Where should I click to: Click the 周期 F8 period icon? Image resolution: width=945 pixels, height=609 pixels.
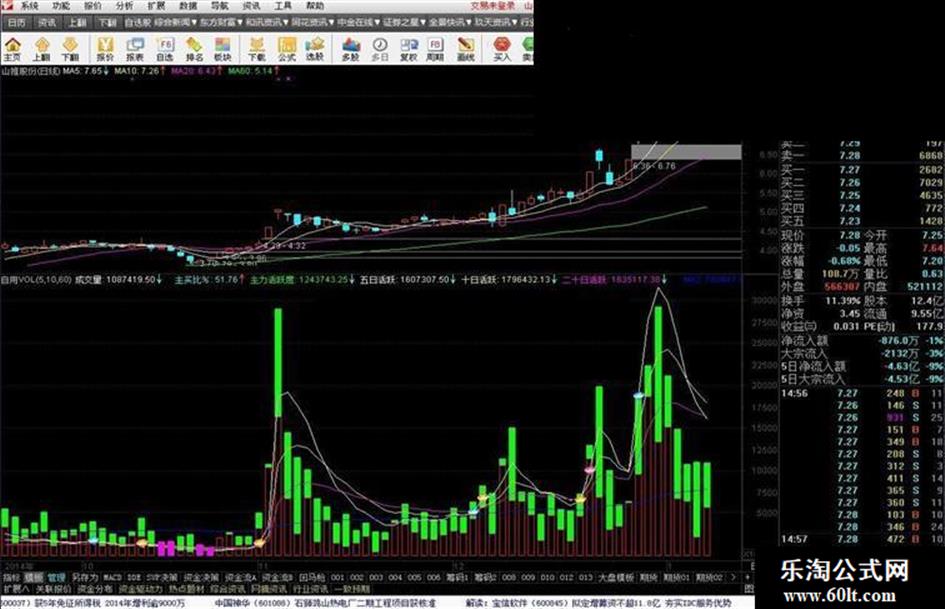435,49
